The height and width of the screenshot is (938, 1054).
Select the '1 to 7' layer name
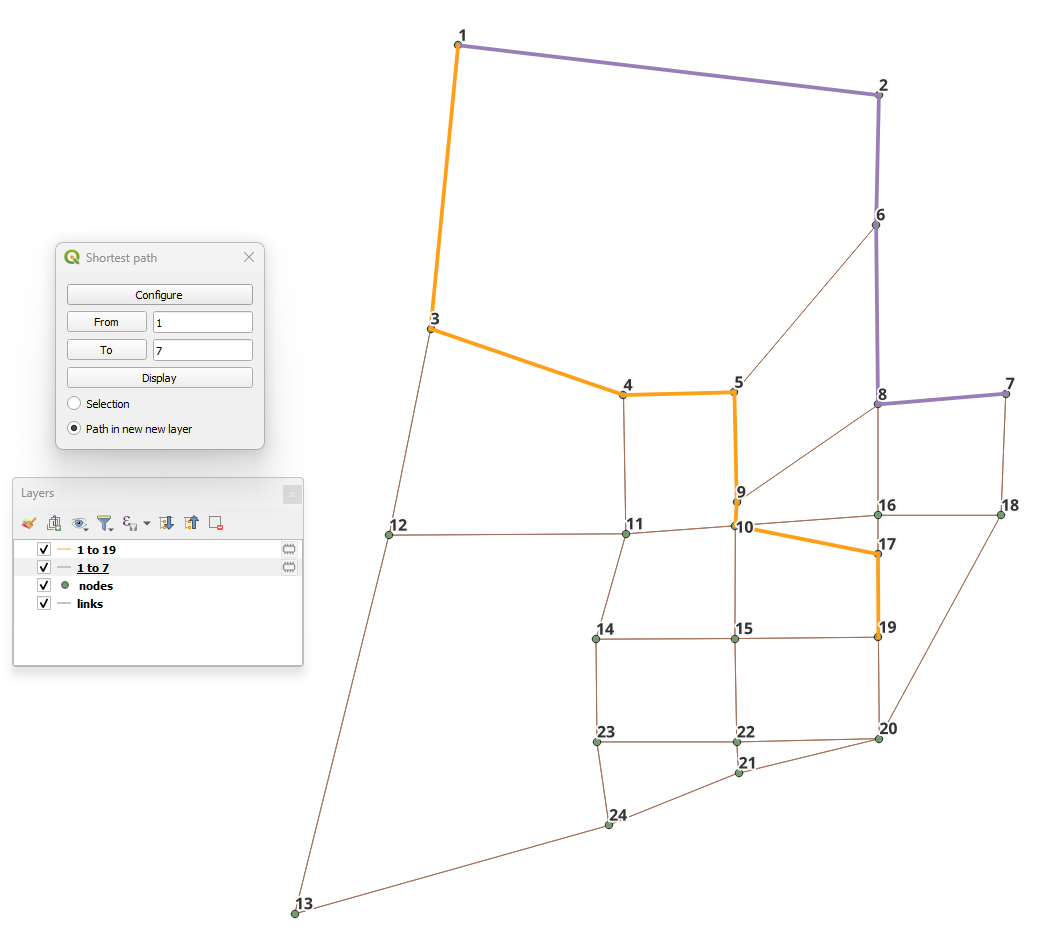coord(93,568)
